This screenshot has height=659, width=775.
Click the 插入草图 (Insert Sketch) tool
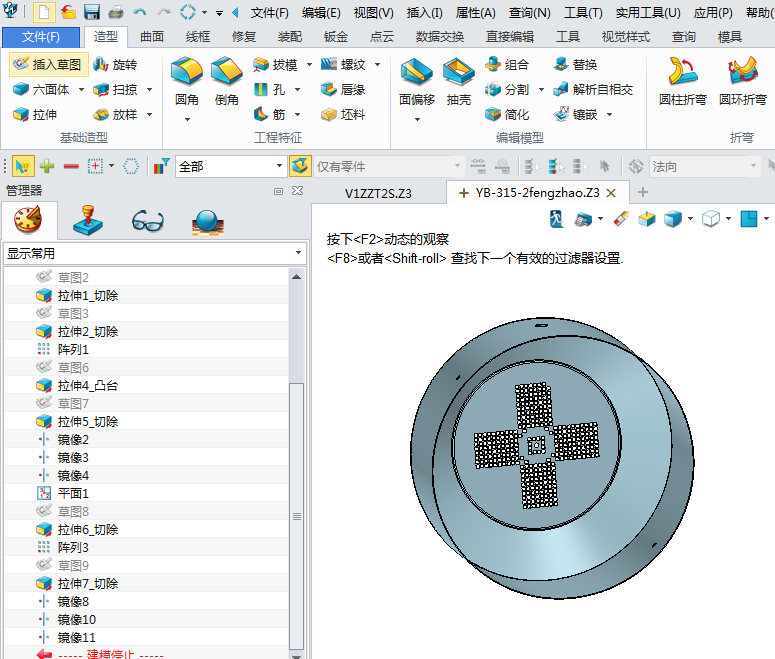(x=46, y=64)
